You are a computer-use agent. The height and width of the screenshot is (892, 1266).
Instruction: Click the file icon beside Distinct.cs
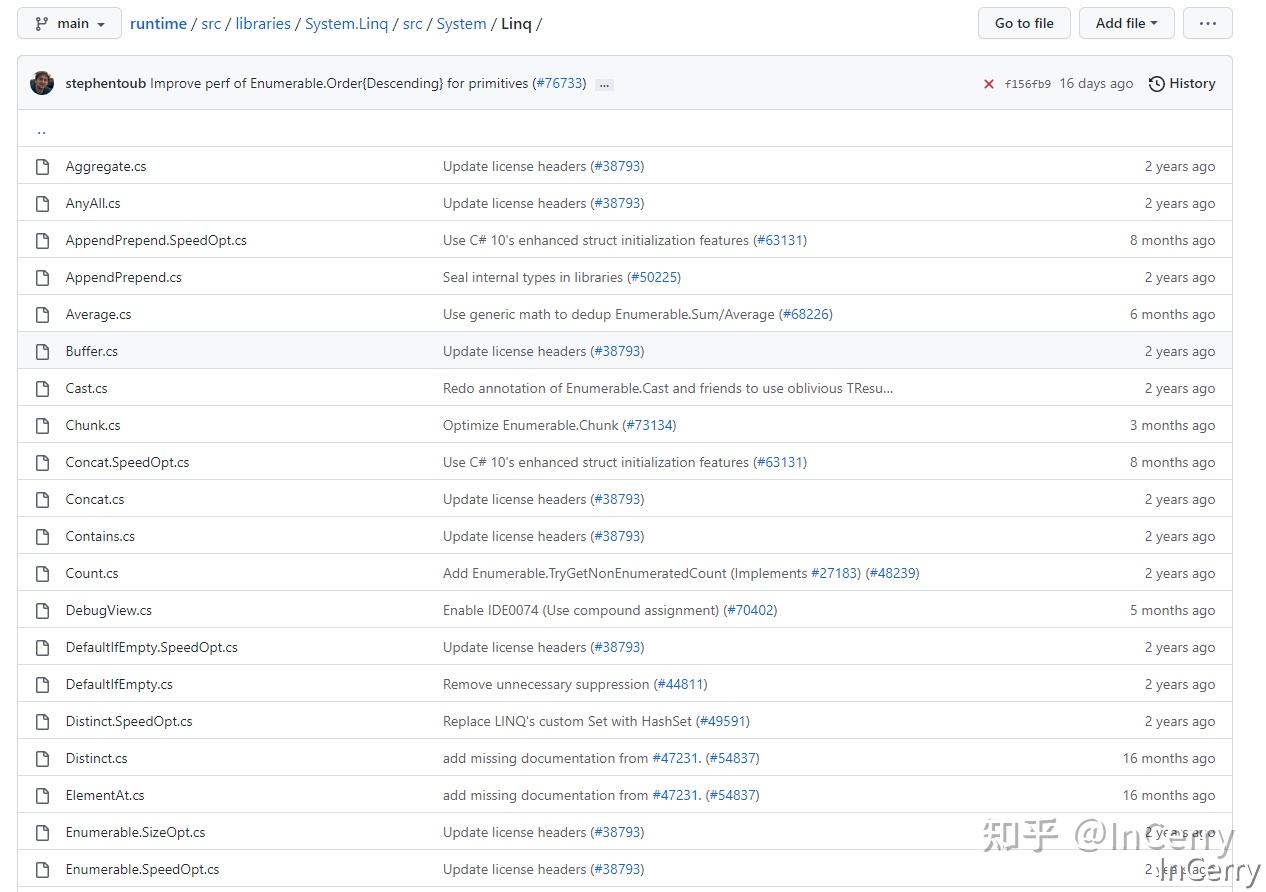coord(42,758)
